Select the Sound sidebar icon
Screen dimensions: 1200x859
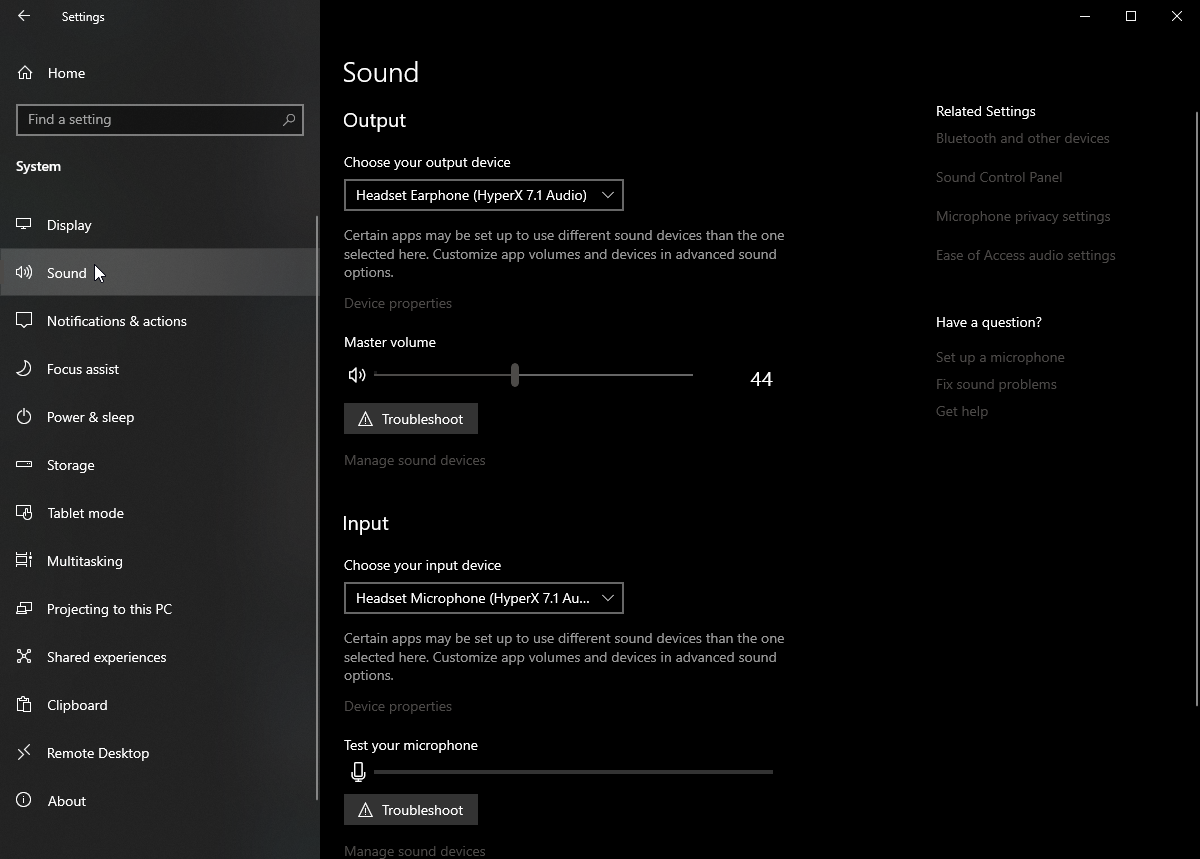(x=23, y=272)
